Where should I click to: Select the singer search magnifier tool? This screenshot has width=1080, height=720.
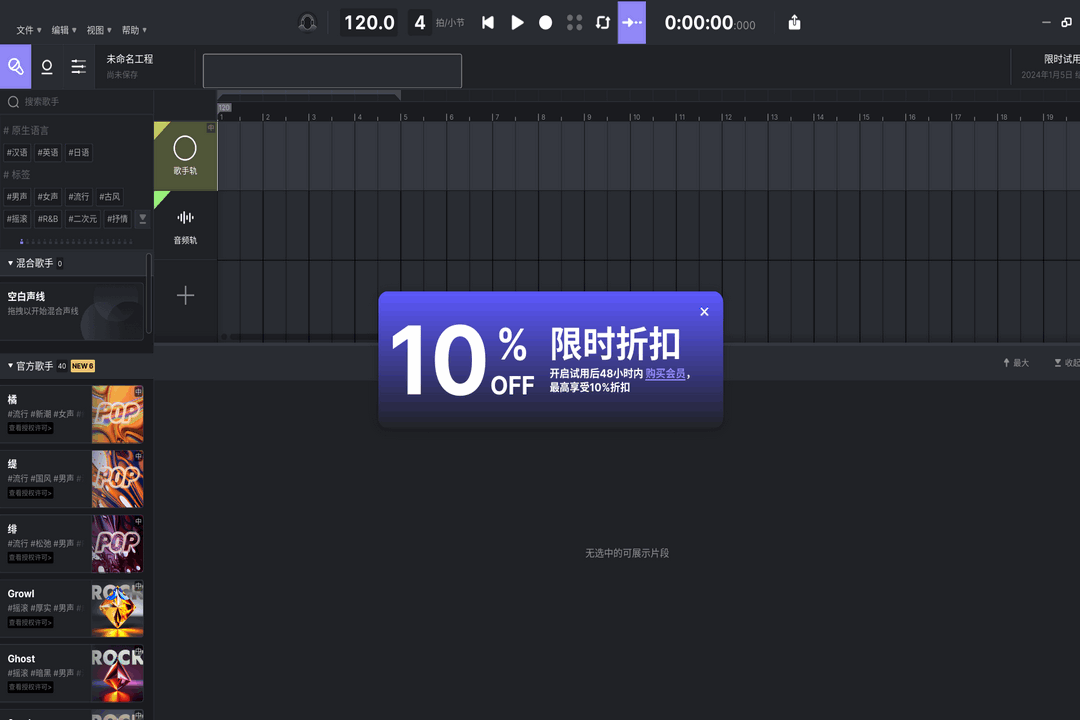15,66
